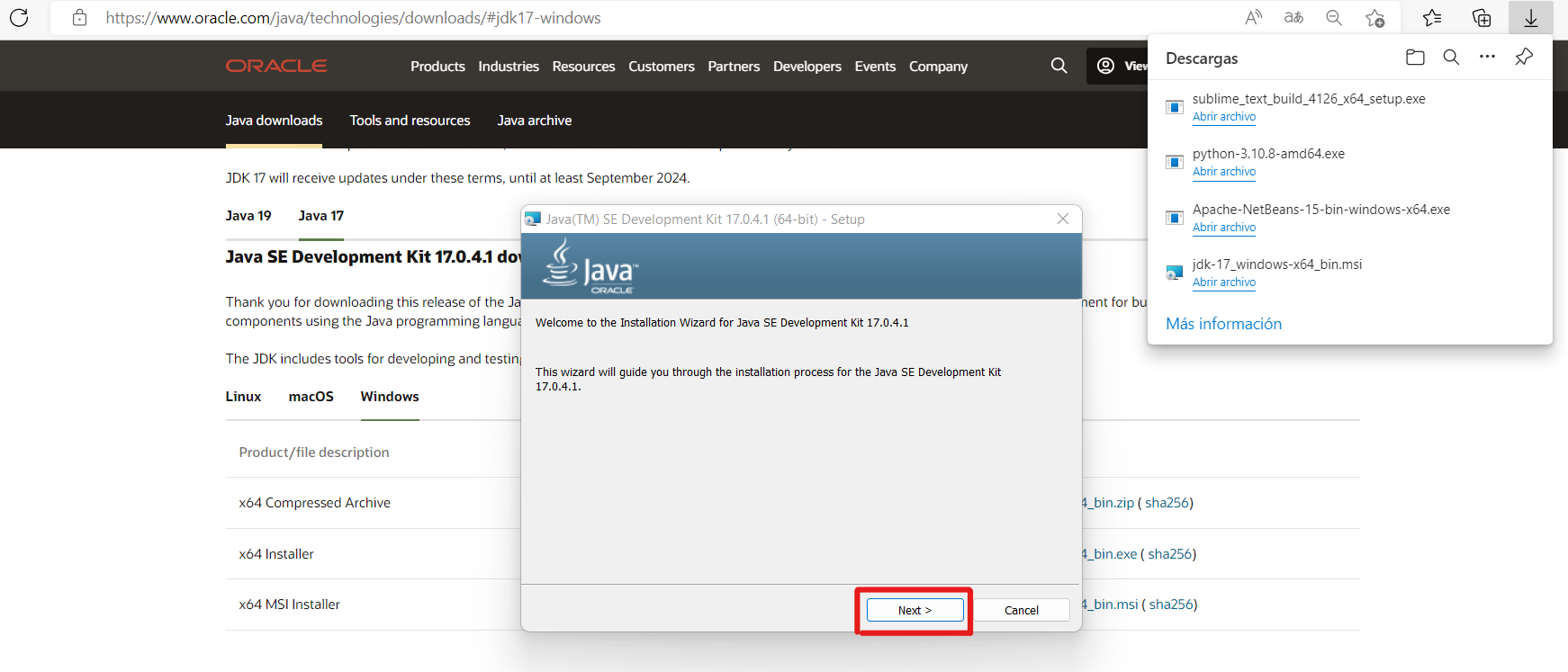Click the sublime_text setup file icon
The width and height of the screenshot is (1568, 672).
click(x=1175, y=107)
